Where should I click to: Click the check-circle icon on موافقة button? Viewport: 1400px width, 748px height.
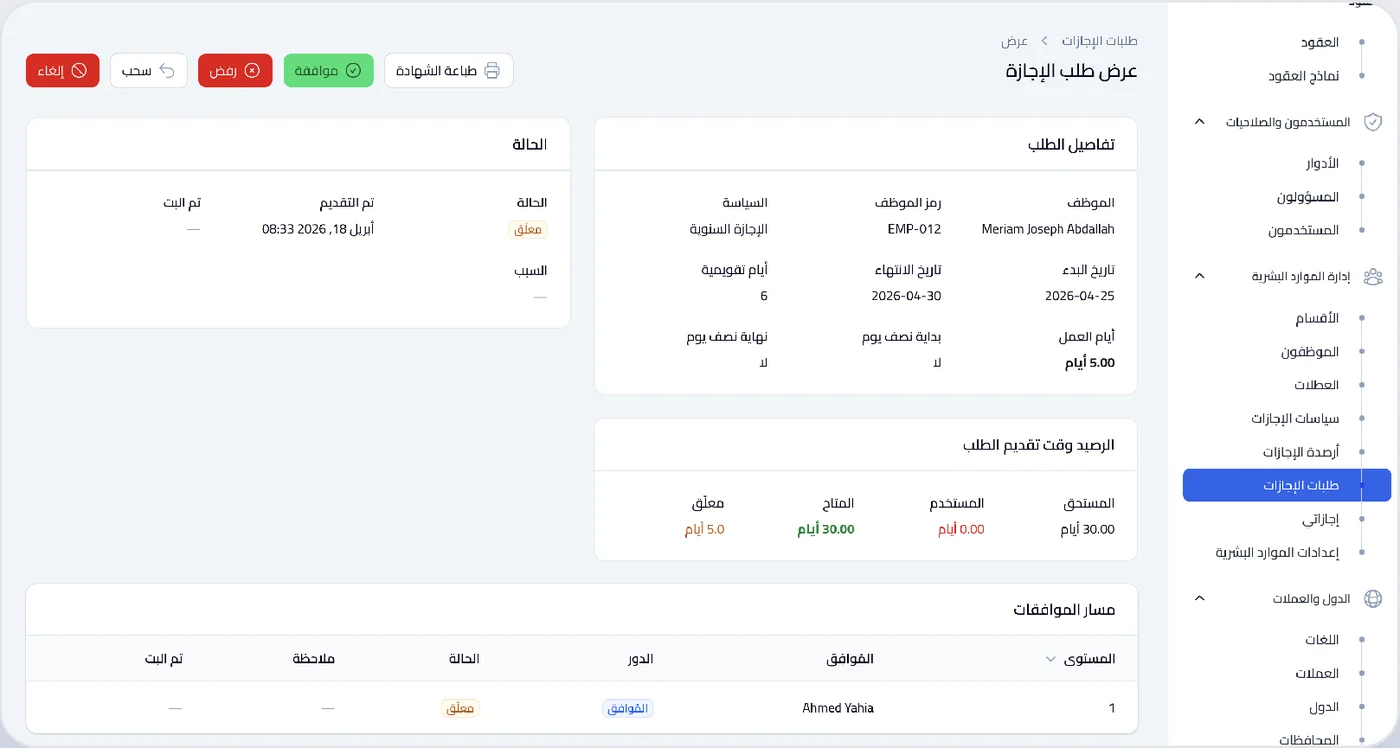click(x=353, y=71)
